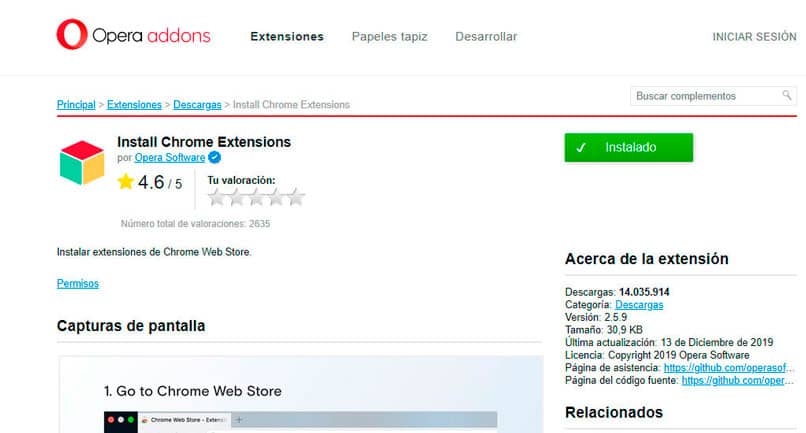Viewport: 806px width, 433px height.
Task: Rate the extension four stars
Action: [x=276, y=197]
